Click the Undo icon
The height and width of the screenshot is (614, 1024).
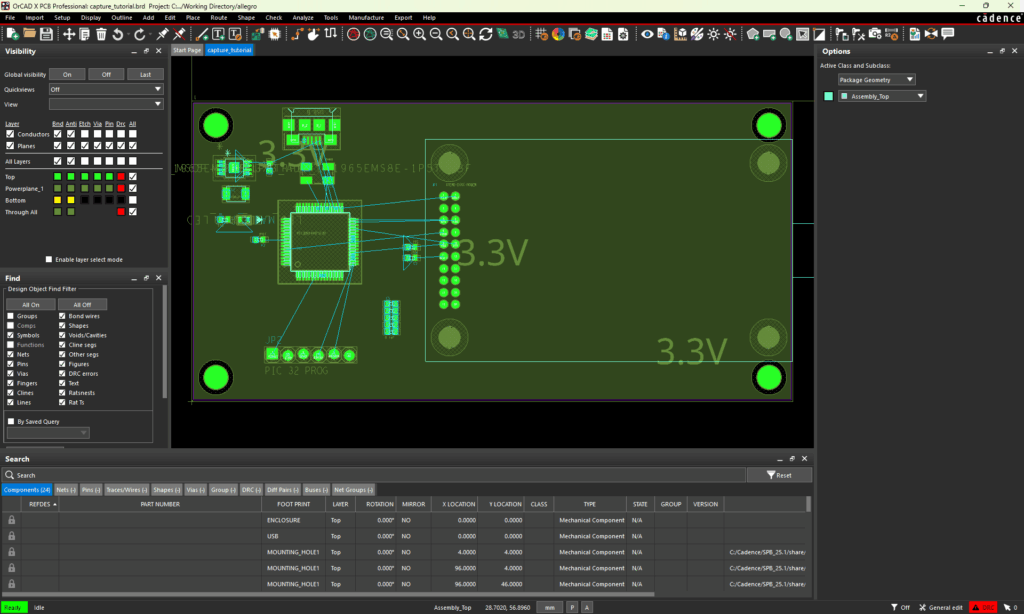click(x=117, y=33)
